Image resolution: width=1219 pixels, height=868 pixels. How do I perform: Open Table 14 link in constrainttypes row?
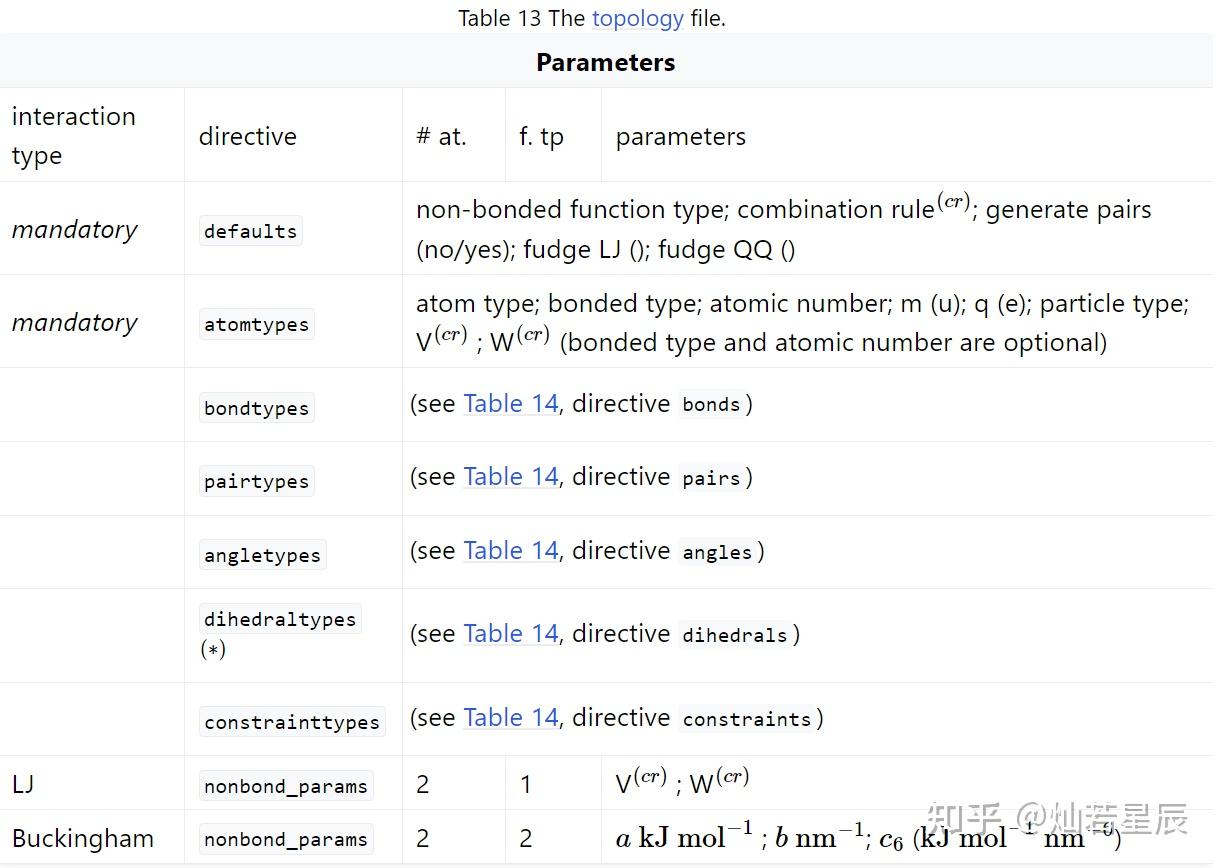(510, 718)
